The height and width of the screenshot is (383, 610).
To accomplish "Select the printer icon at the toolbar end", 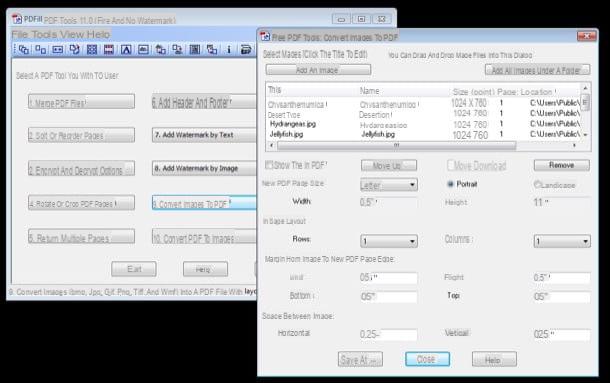I will [x=246, y=49].
